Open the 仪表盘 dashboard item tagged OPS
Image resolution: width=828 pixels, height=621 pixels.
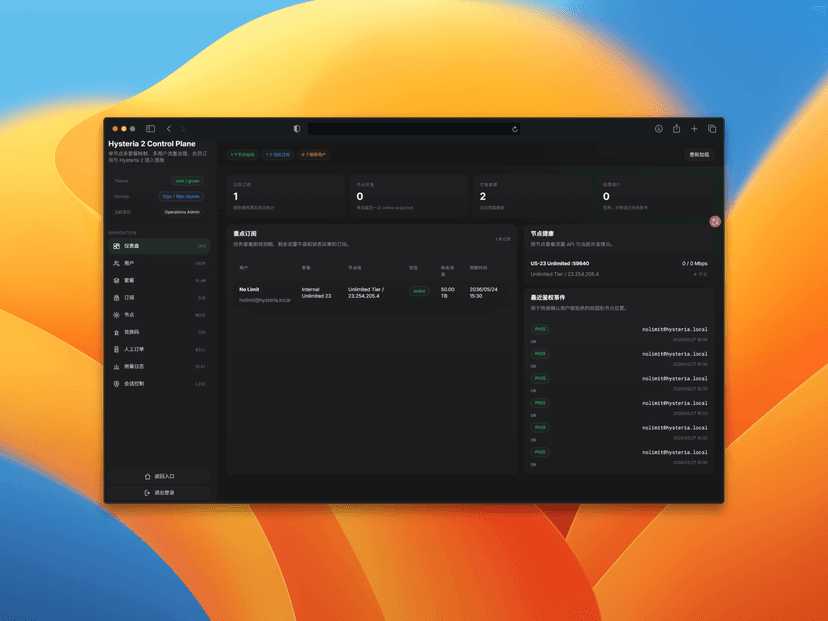[159, 246]
